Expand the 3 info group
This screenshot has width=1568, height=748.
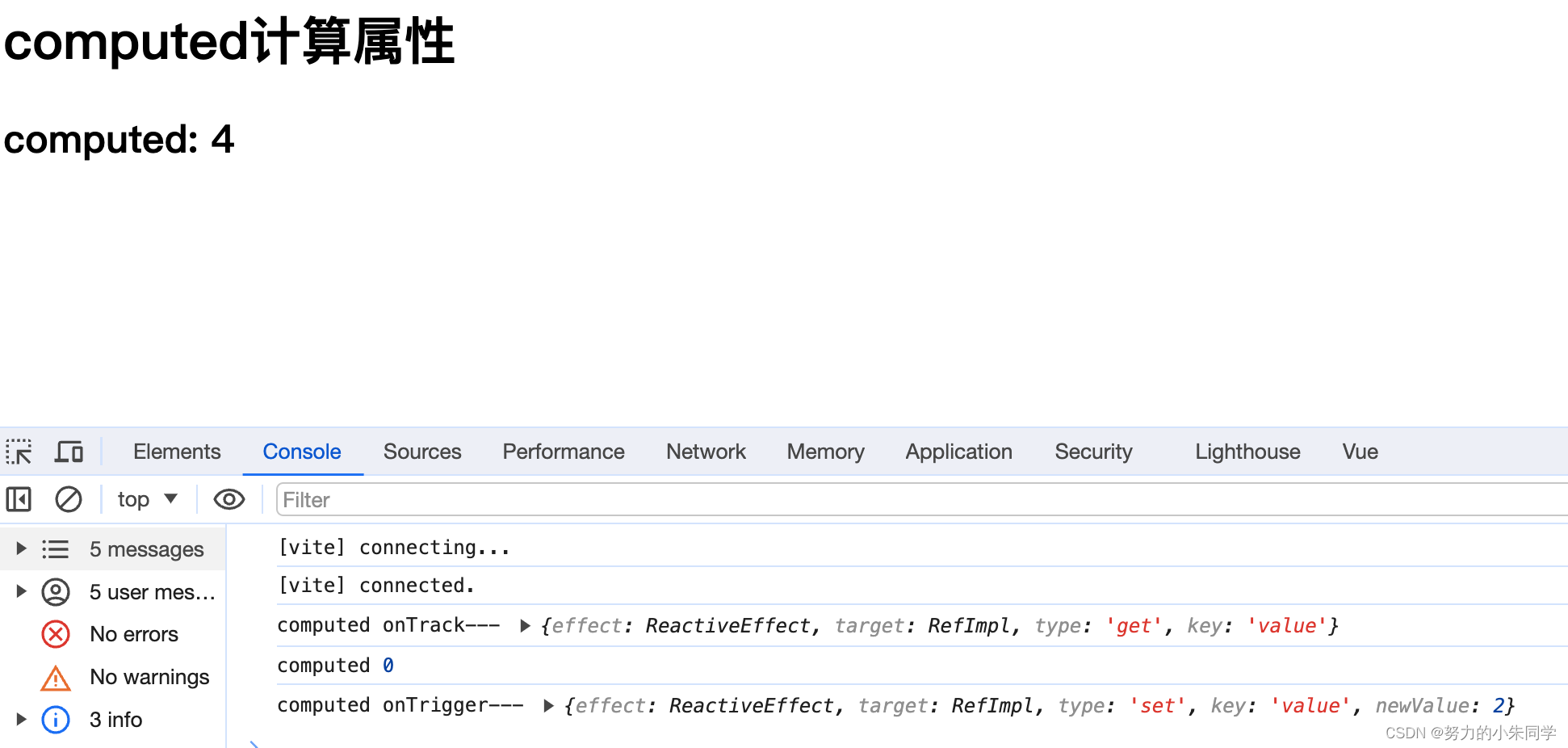click(x=22, y=719)
